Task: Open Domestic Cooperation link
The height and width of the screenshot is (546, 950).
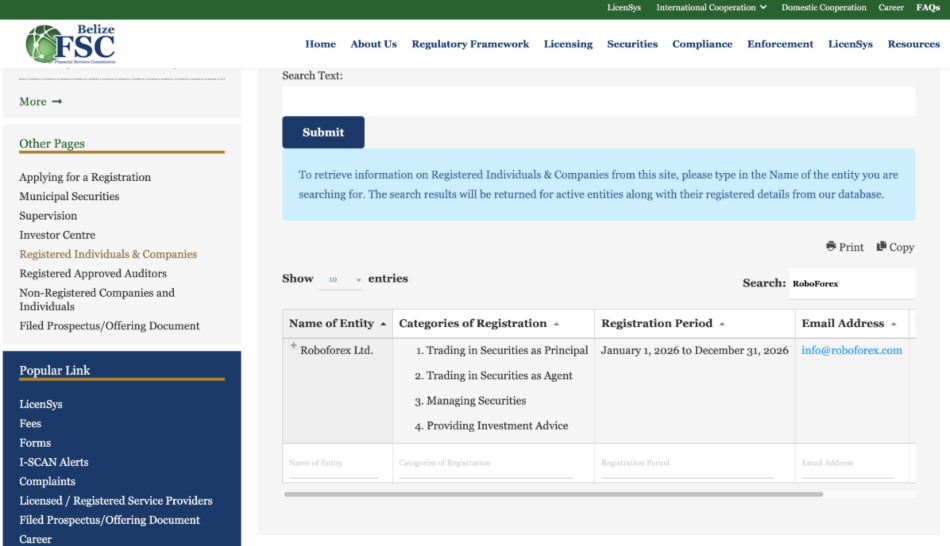Action: click(823, 7)
